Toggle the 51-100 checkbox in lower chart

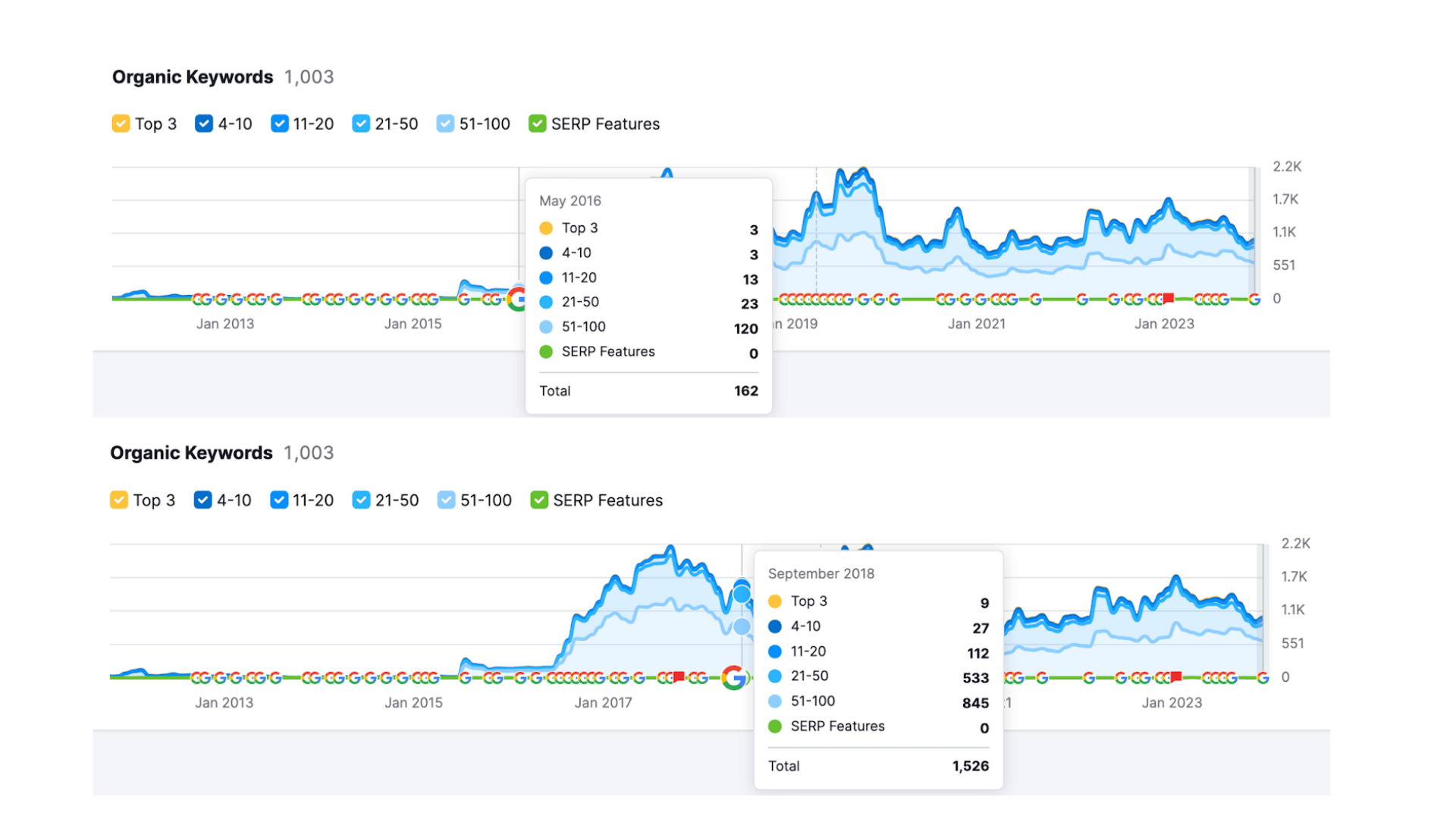[446, 500]
